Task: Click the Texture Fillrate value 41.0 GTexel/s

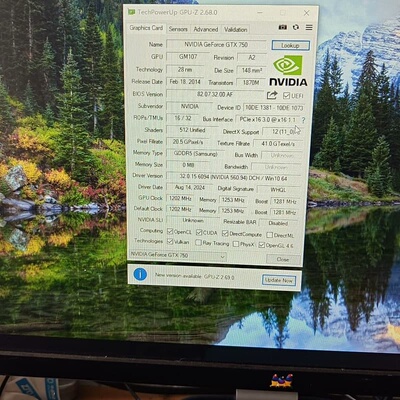Action: [x=278, y=144]
